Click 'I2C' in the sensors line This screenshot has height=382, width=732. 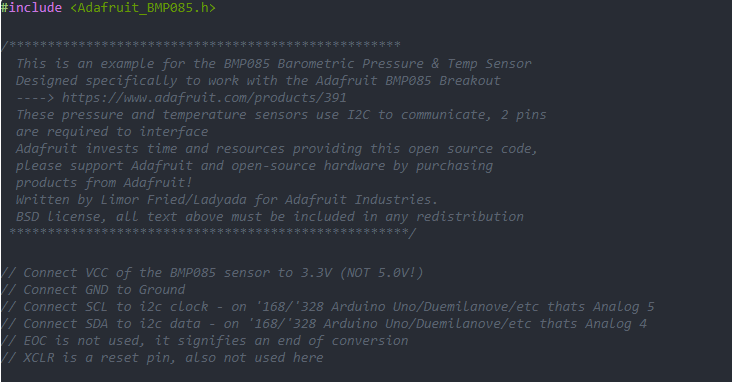358,115
